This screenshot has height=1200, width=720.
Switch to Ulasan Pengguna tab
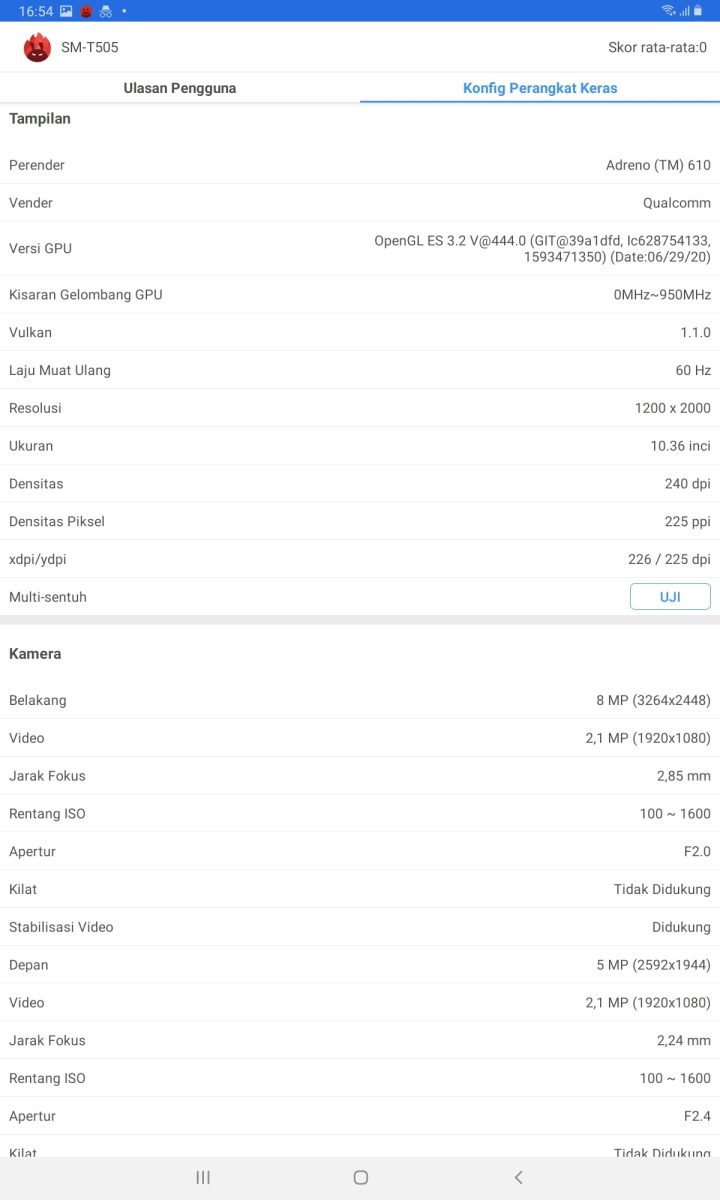180,88
